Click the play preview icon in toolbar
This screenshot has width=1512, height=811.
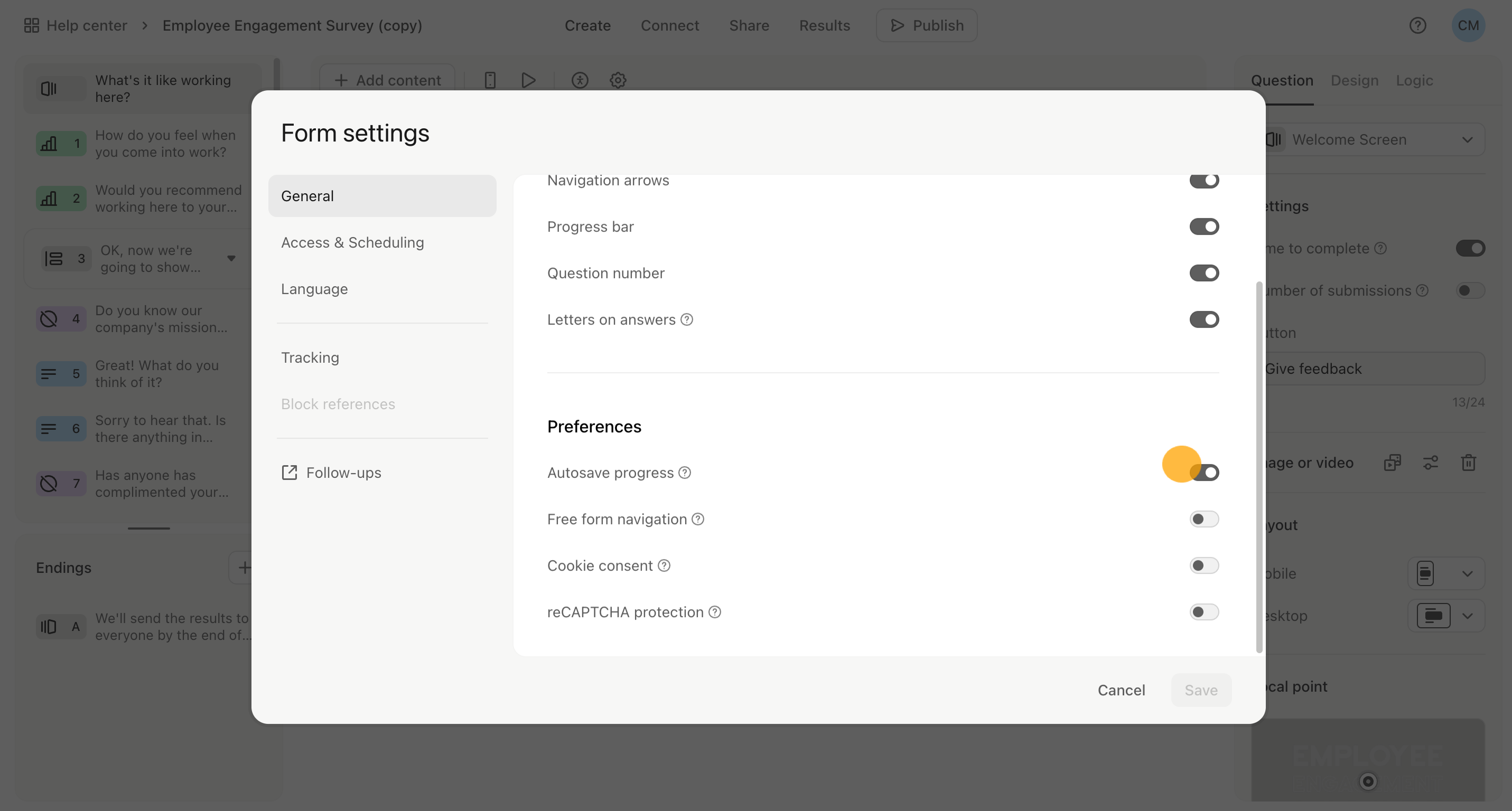coord(528,80)
